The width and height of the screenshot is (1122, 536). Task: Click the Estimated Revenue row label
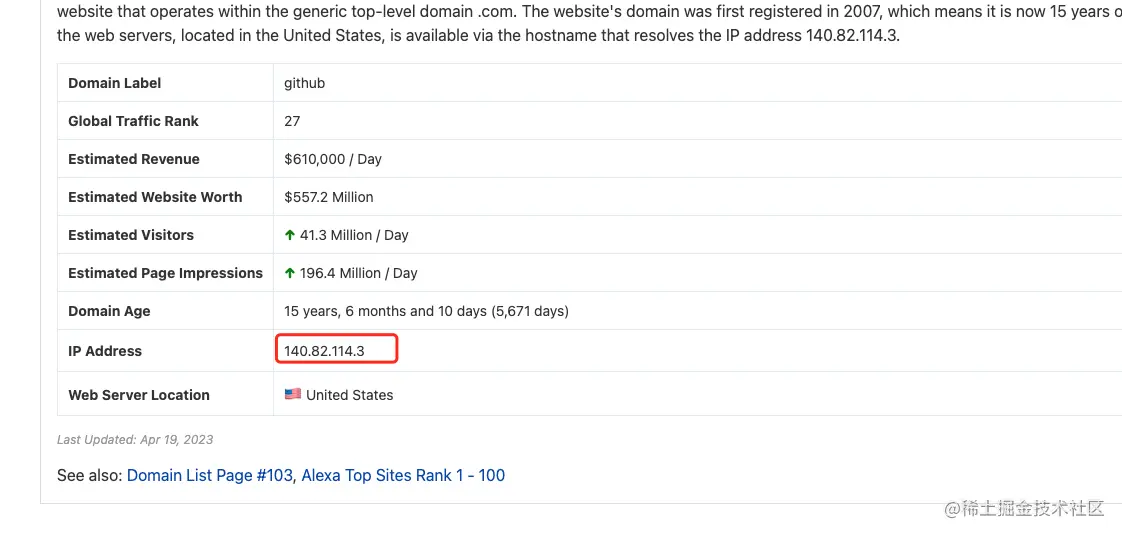pos(134,159)
